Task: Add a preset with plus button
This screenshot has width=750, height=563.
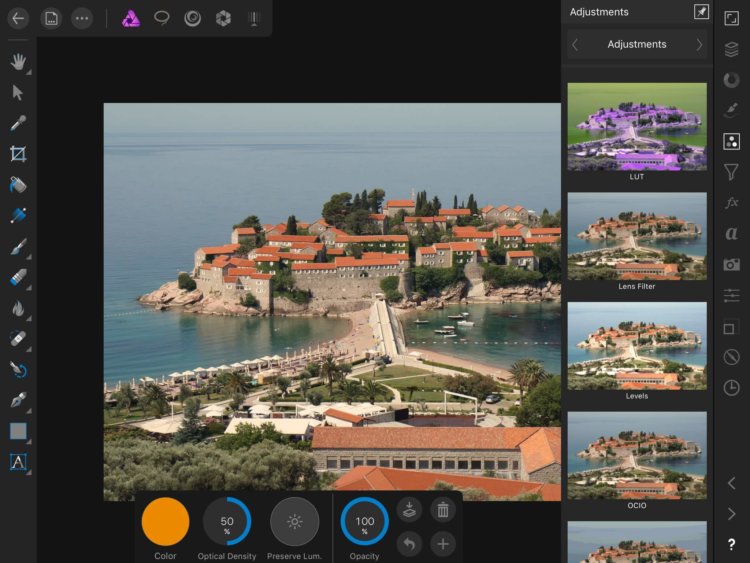Action: (x=443, y=544)
